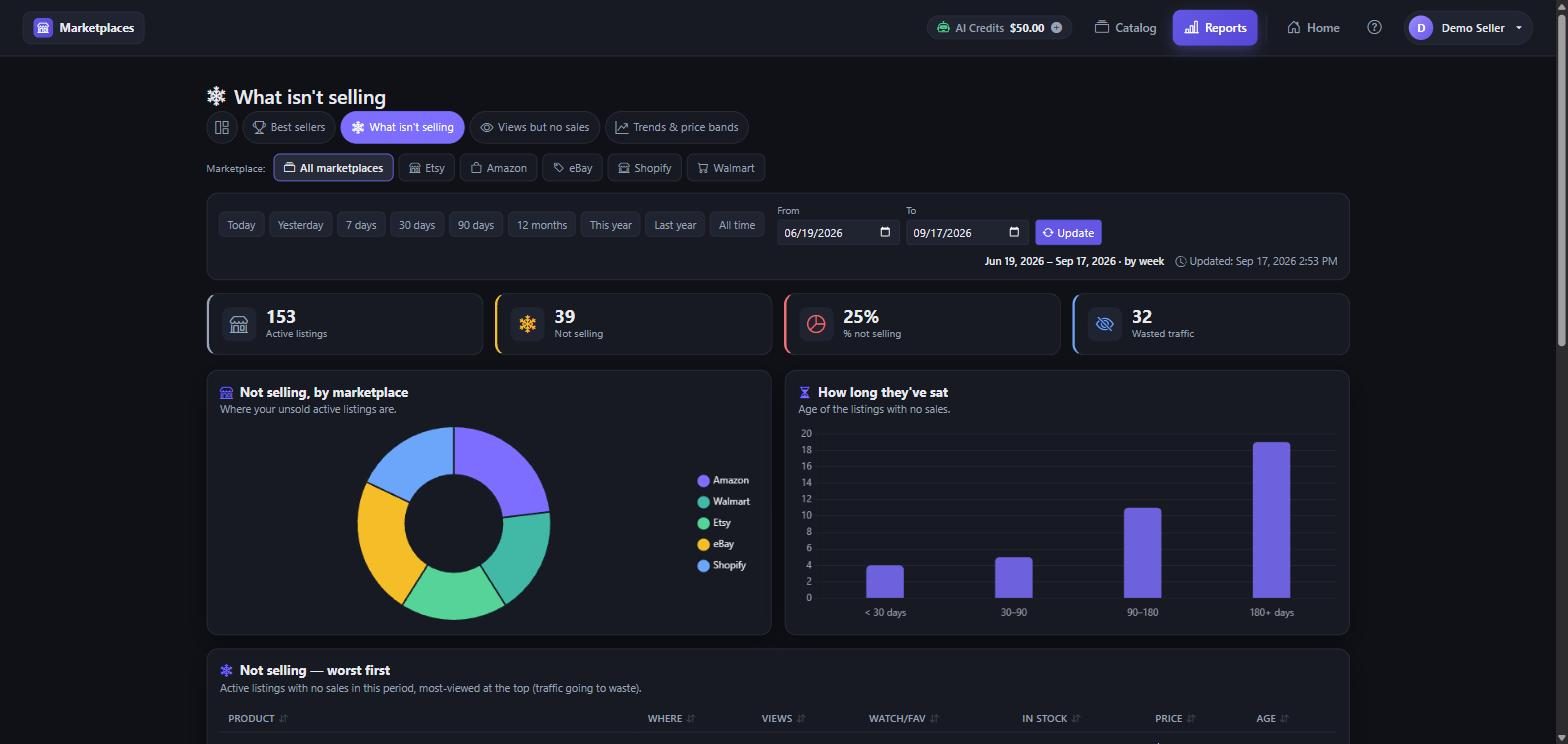Open the From date calendar picker icon
This screenshot has height=744, width=1568.
885,233
